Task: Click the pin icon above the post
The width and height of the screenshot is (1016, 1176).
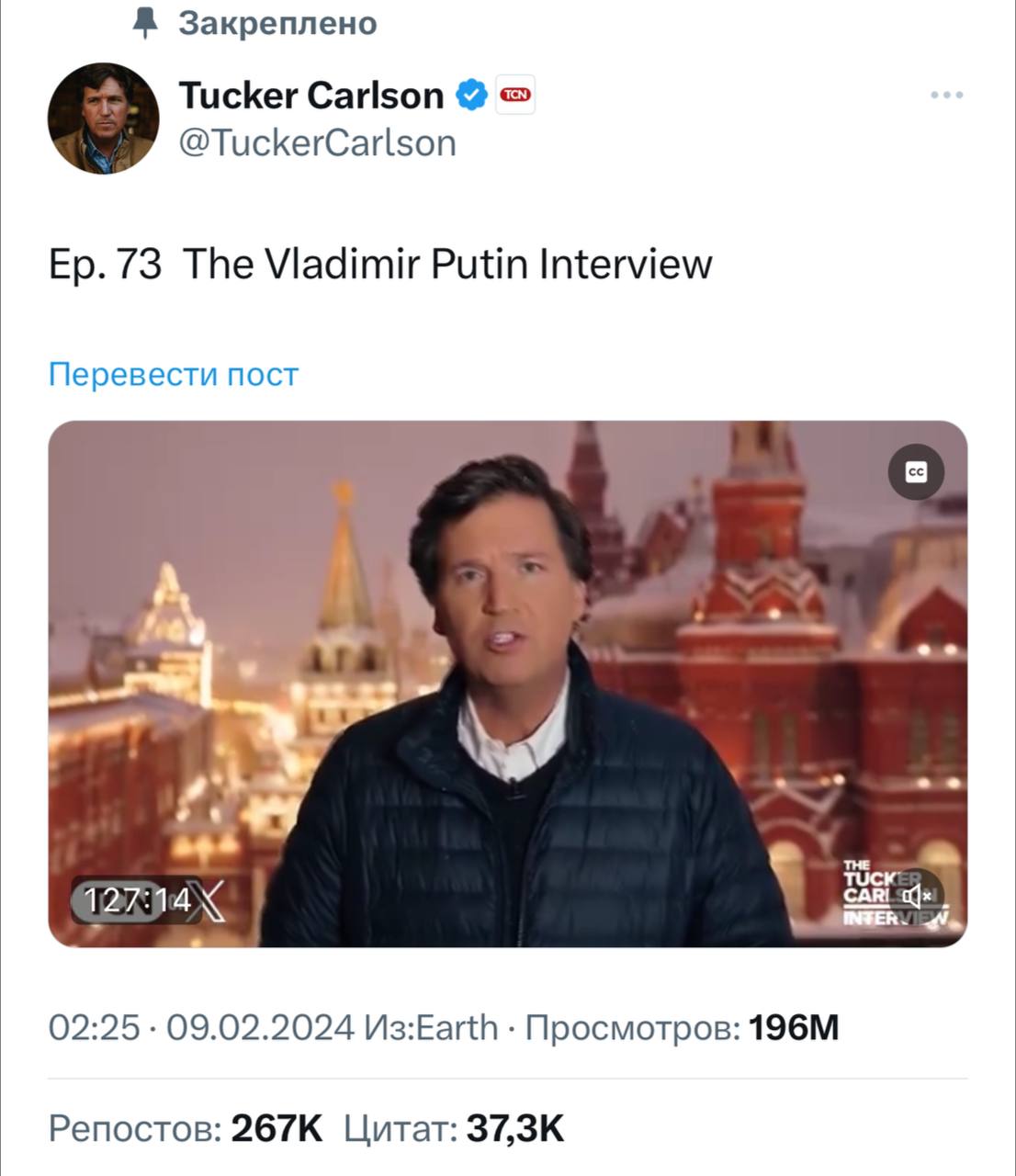Action: pyautogui.click(x=146, y=23)
